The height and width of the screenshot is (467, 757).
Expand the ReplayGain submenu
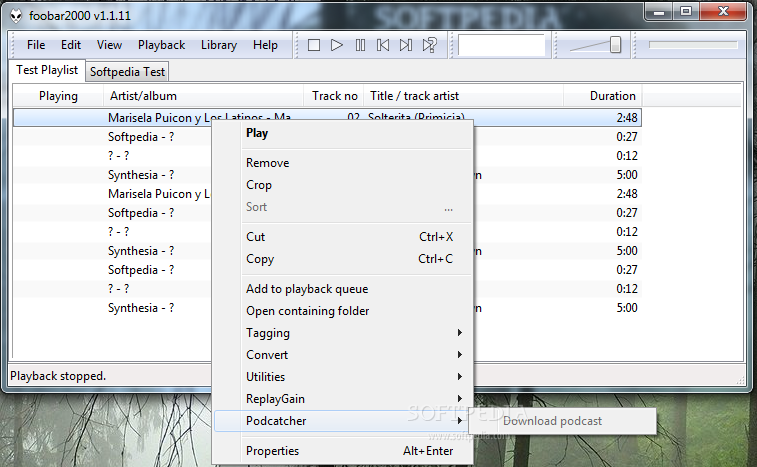tap(343, 399)
